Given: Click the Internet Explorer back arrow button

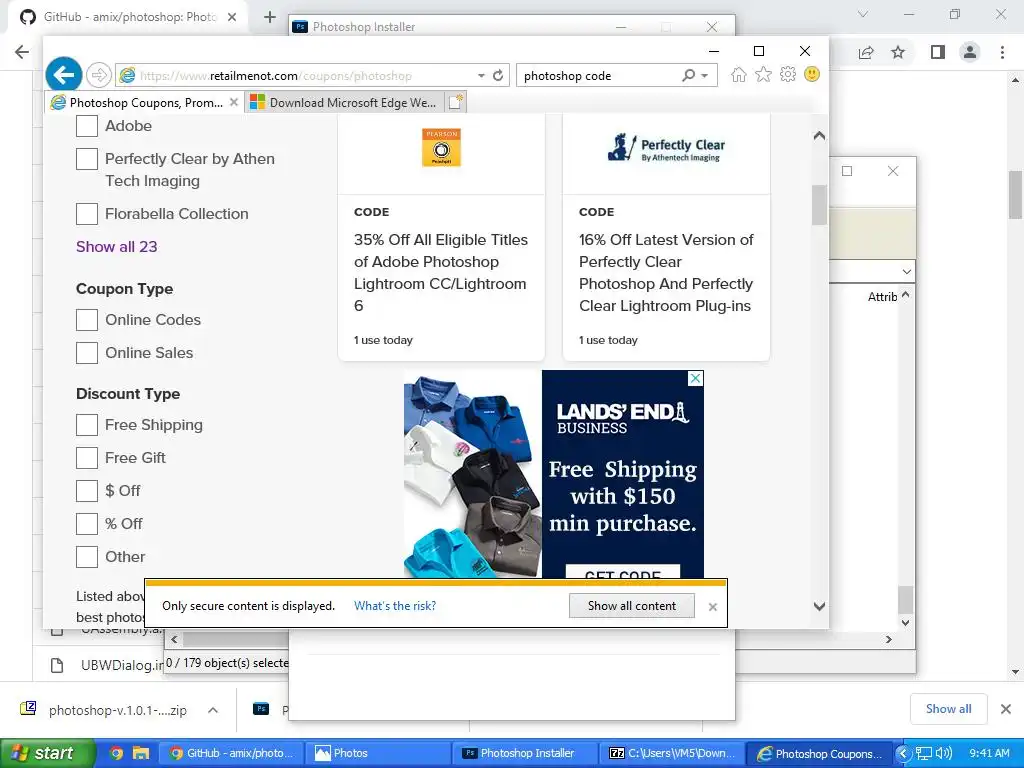Looking at the screenshot, I should 63,75.
